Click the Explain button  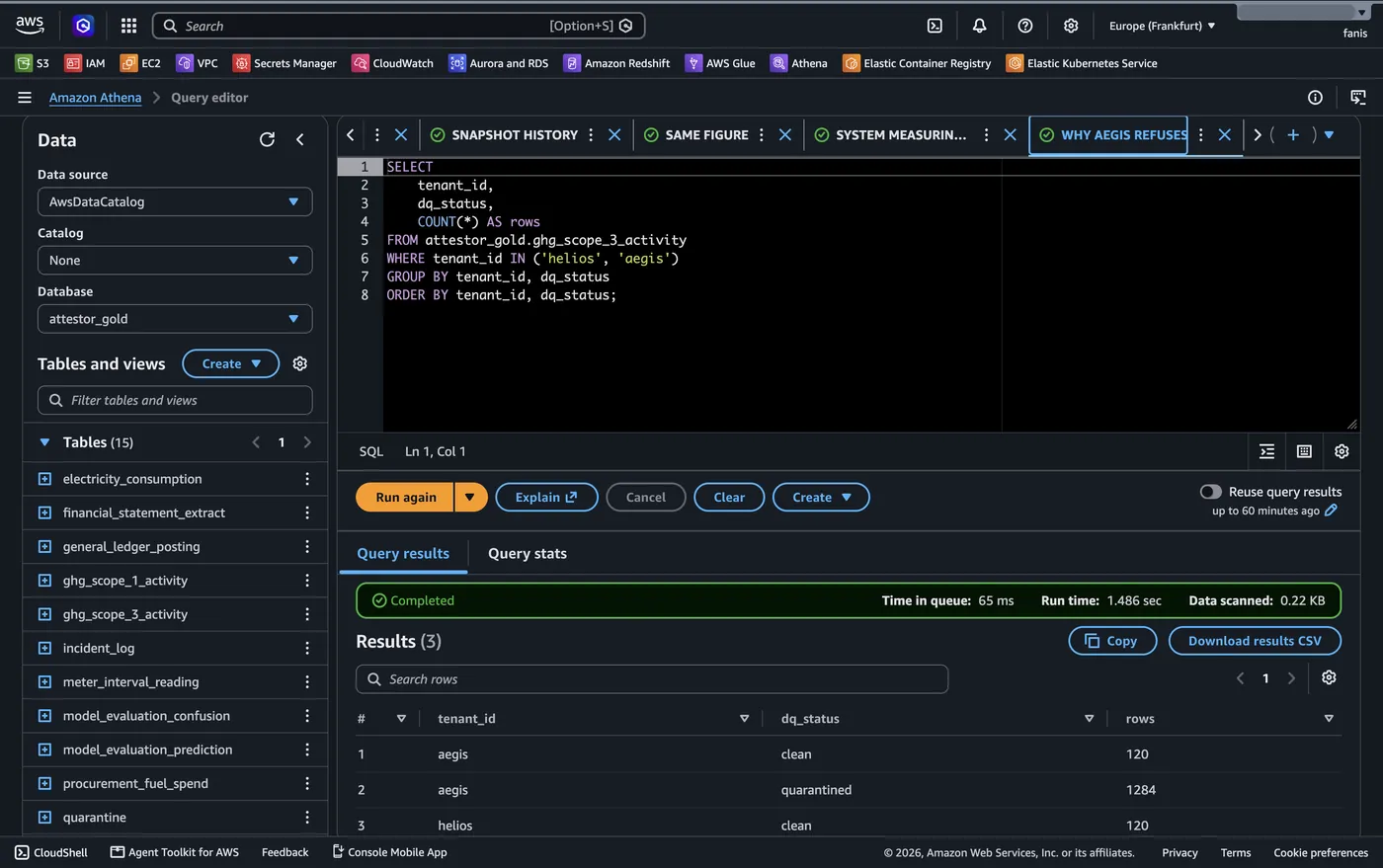coord(546,497)
